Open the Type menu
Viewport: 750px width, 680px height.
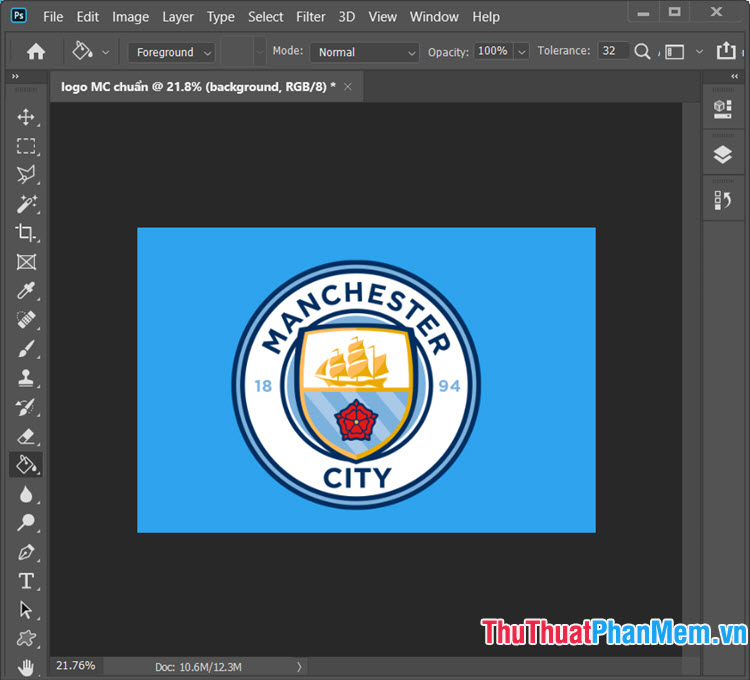(221, 17)
